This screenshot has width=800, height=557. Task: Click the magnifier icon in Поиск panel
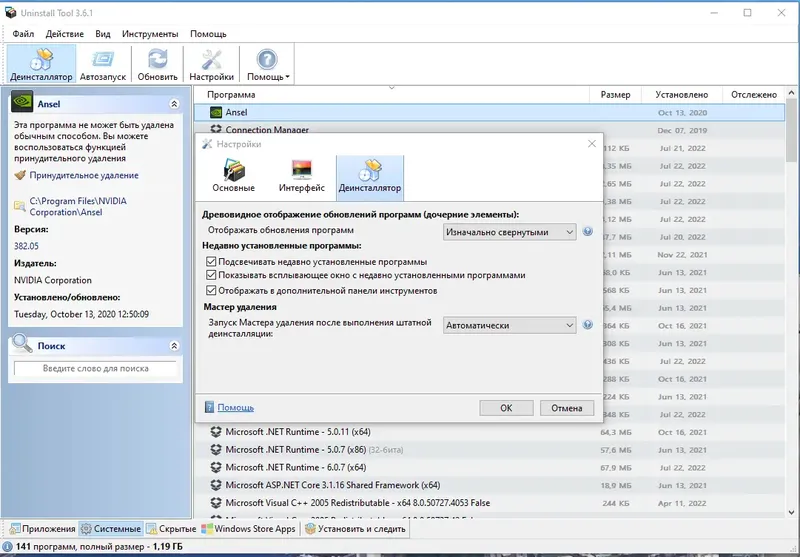pos(22,343)
